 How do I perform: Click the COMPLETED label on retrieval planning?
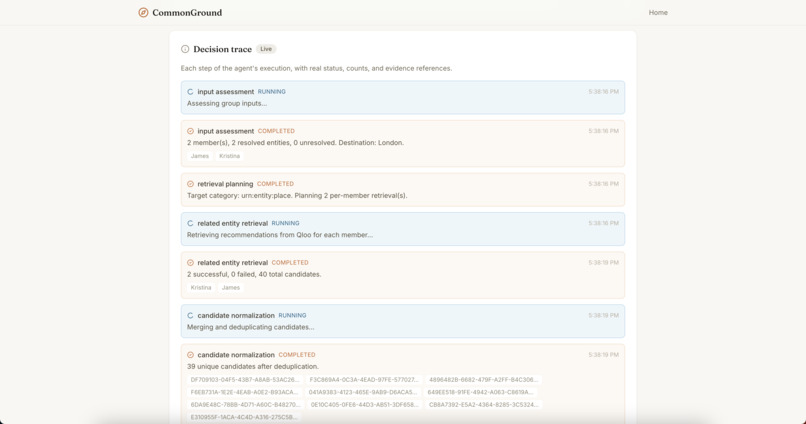pos(276,184)
